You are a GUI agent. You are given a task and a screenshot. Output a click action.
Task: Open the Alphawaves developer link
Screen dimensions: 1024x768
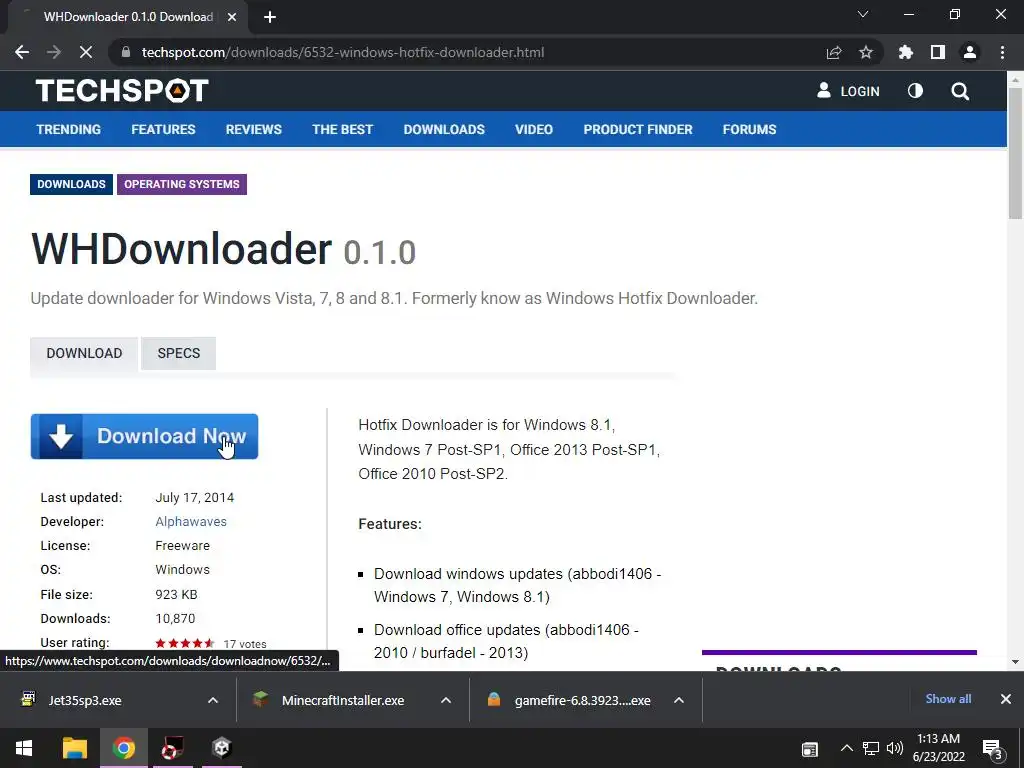point(191,522)
